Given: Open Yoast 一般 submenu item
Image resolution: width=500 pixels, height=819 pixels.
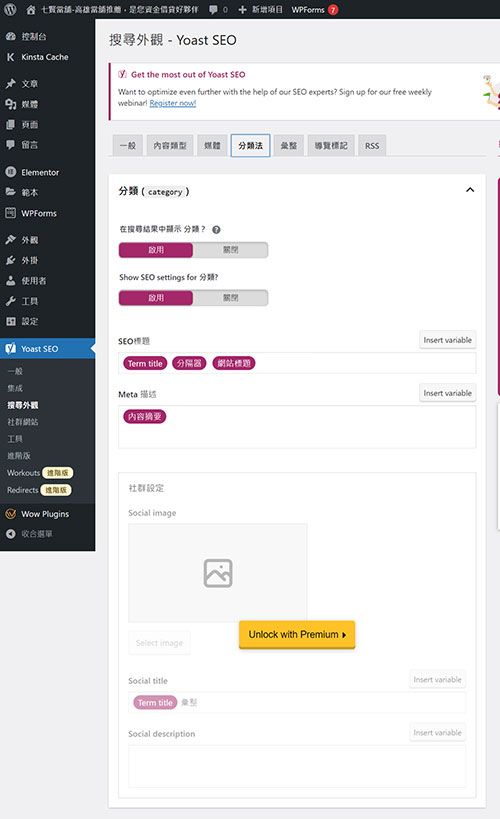Looking at the screenshot, I should coord(15,371).
